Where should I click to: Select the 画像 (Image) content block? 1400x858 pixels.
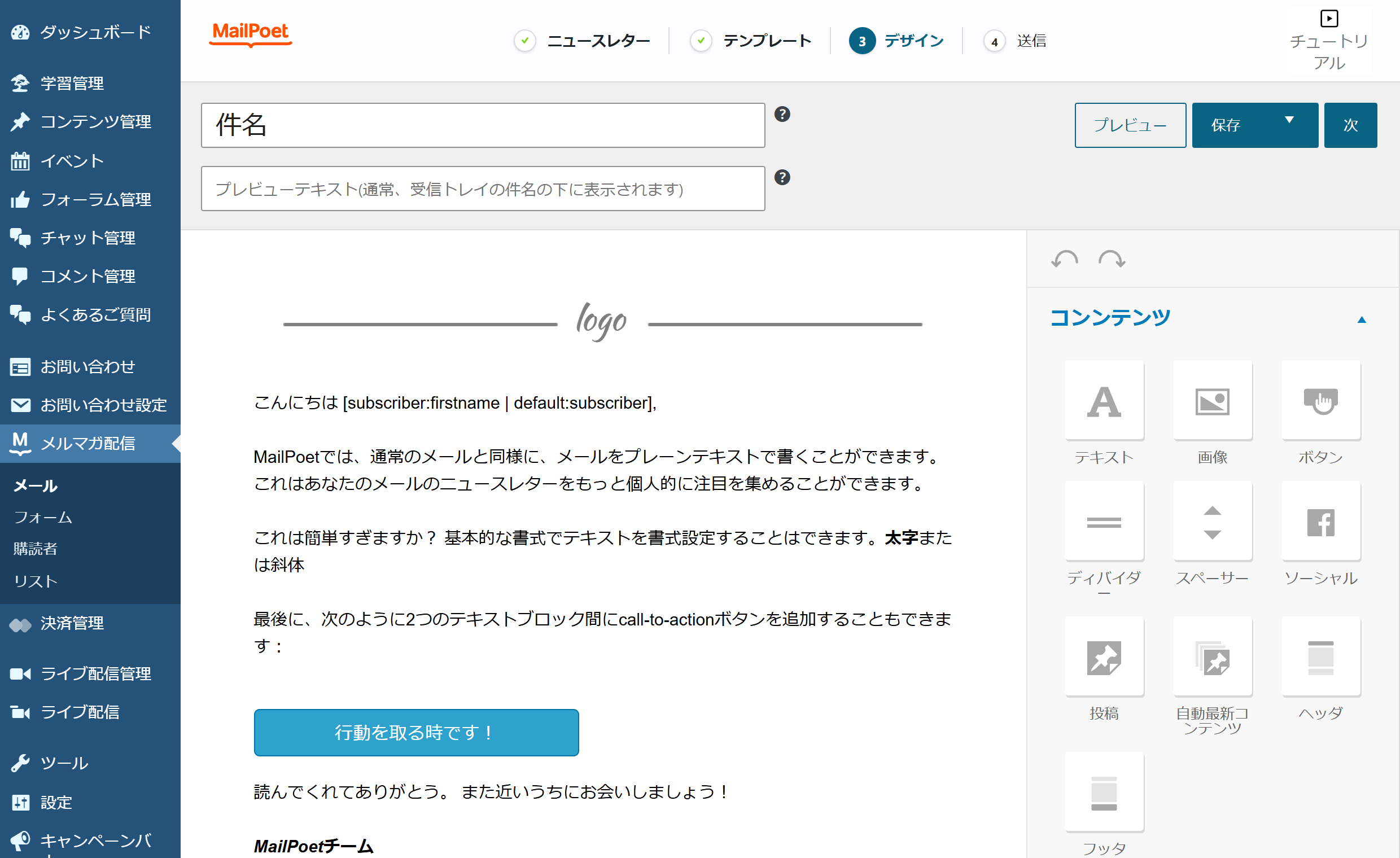click(x=1212, y=401)
